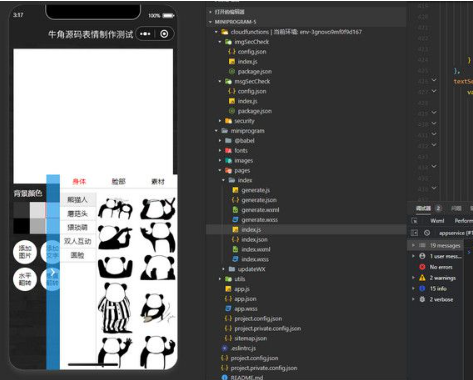Switch to the 素材 tab

tap(158, 182)
